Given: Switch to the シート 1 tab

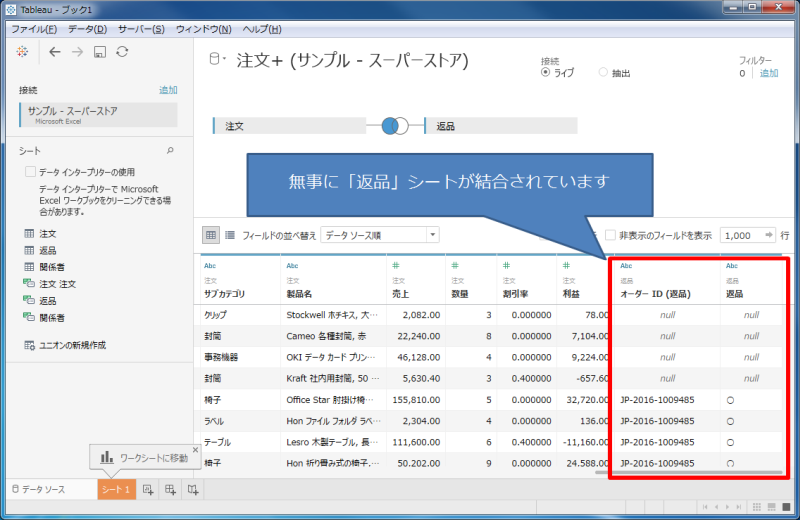Looking at the screenshot, I should [116, 489].
